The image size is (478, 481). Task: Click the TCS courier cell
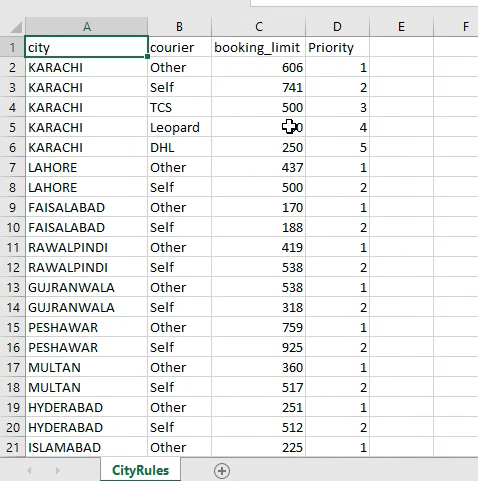(179, 107)
